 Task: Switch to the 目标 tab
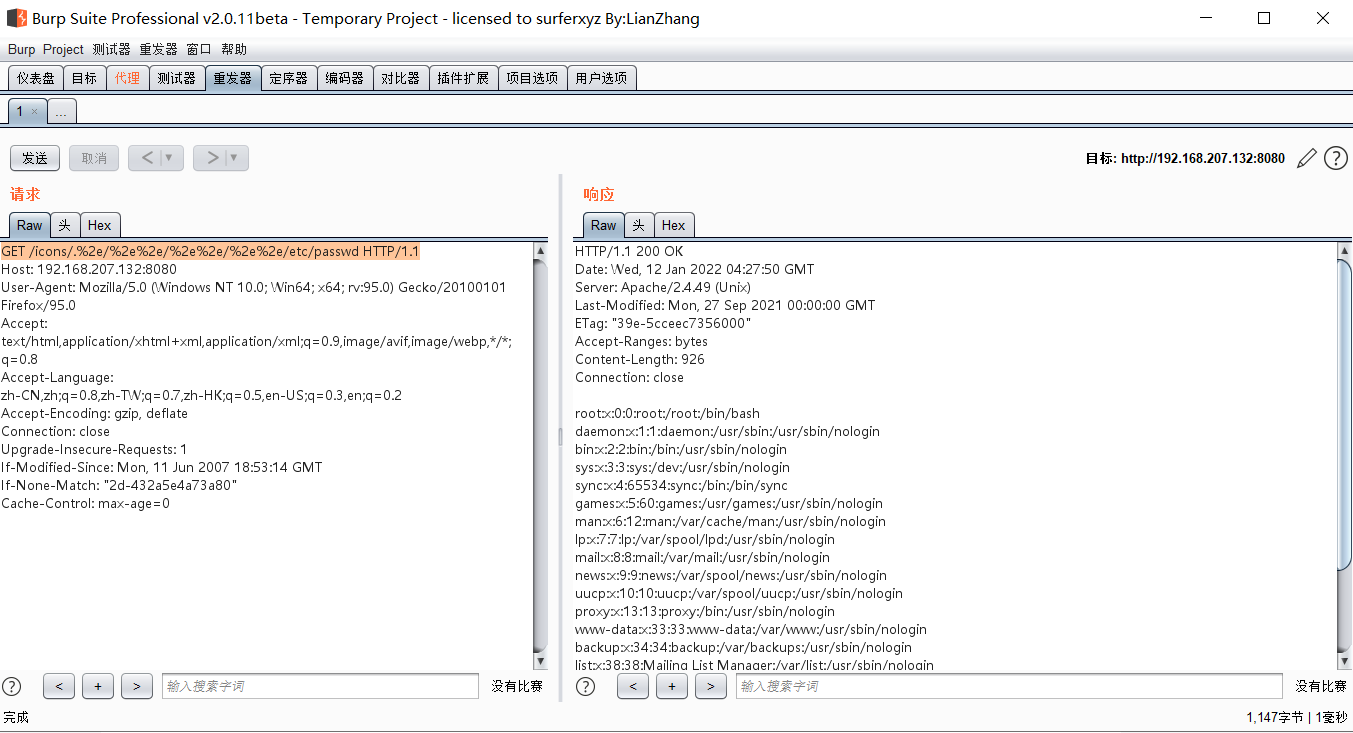pyautogui.click(x=85, y=78)
